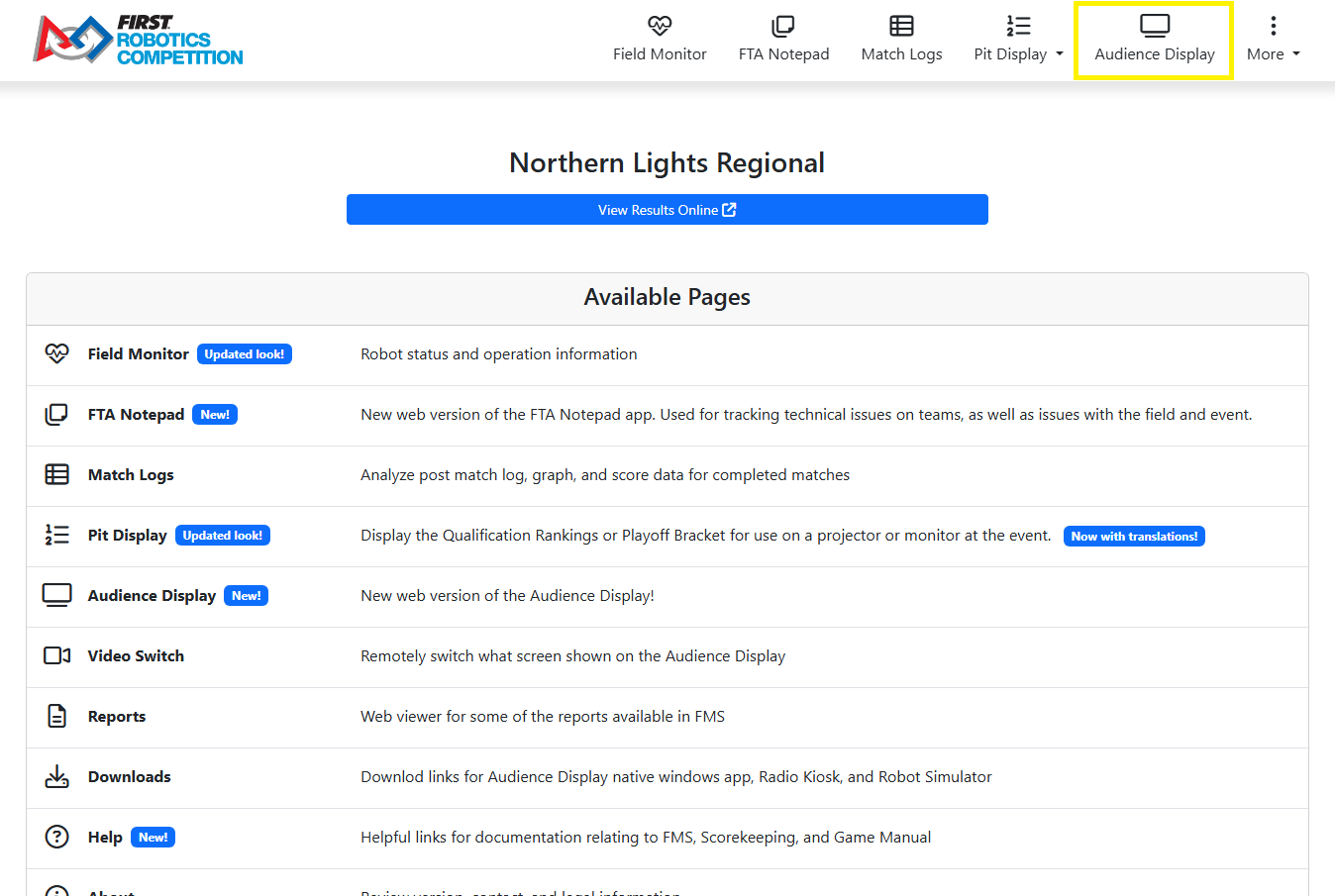The width and height of the screenshot is (1335, 896).
Task: Click the download icon in Downloads row
Action: (57, 776)
